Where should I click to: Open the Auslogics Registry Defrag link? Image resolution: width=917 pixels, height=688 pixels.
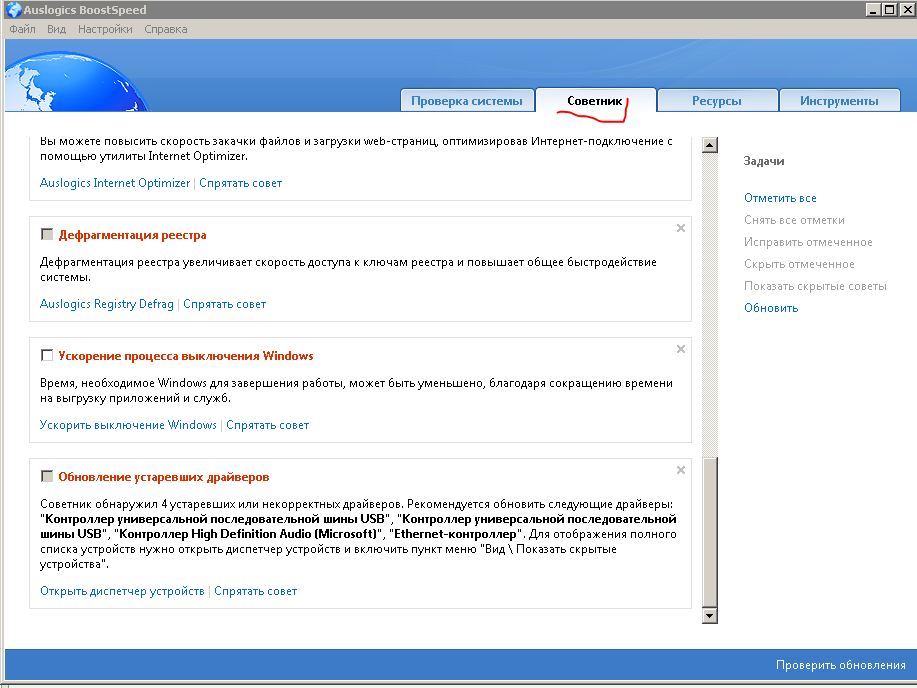point(106,304)
